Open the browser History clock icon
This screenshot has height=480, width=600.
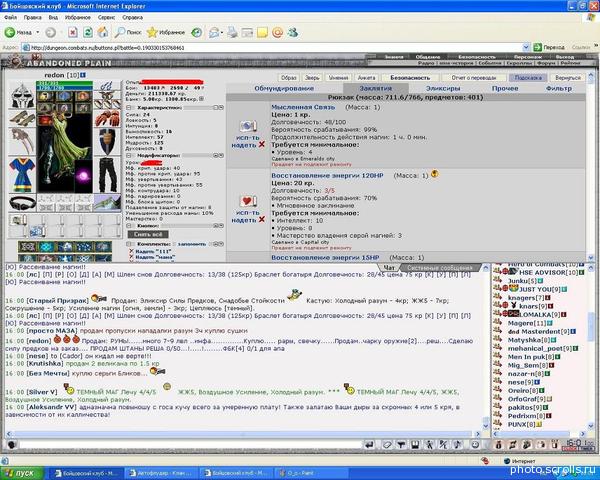197,33
